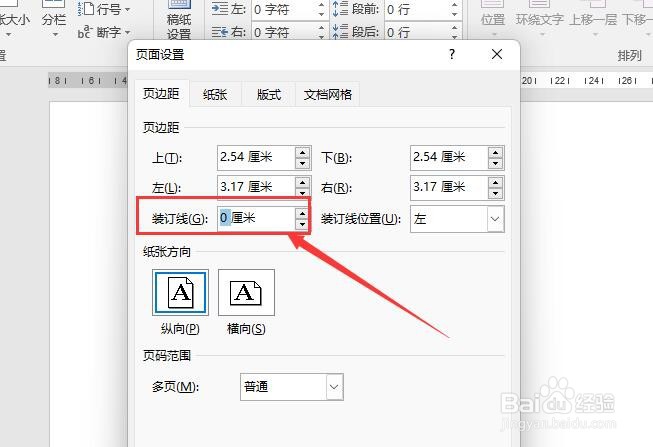Click the 段后 spacing after icon

(x=340, y=32)
